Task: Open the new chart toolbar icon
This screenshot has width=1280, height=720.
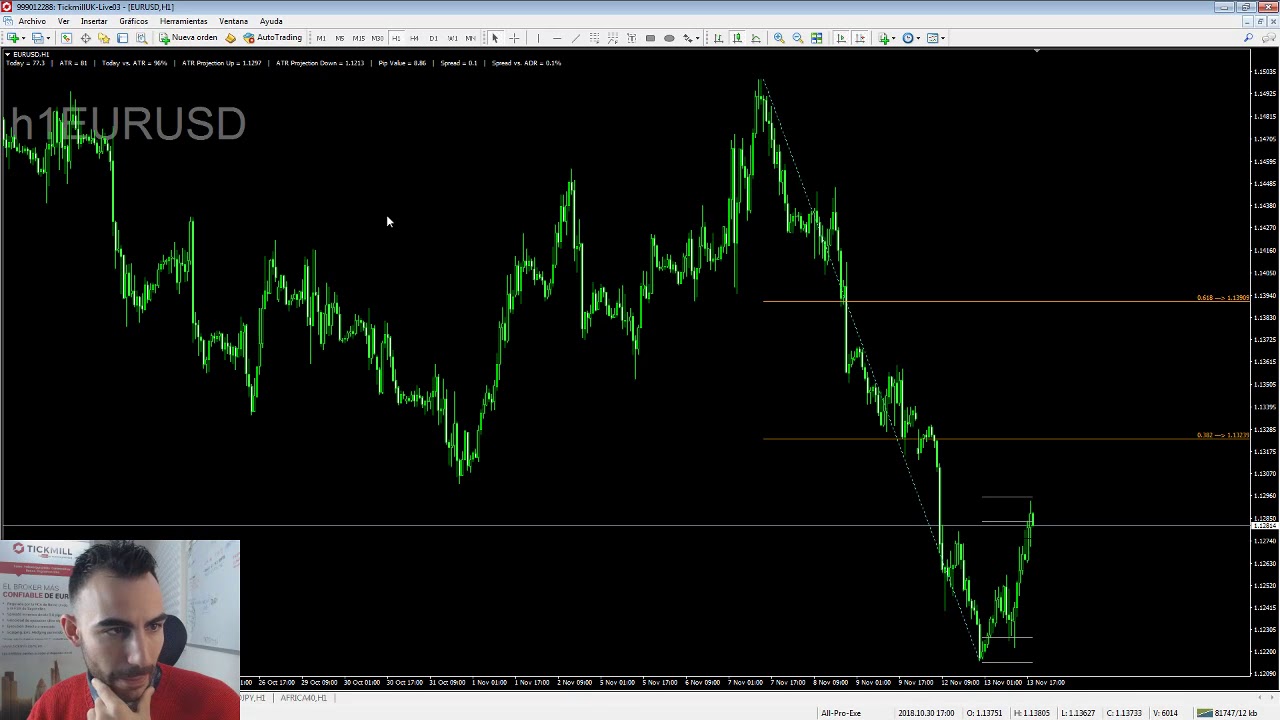Action: point(13,38)
